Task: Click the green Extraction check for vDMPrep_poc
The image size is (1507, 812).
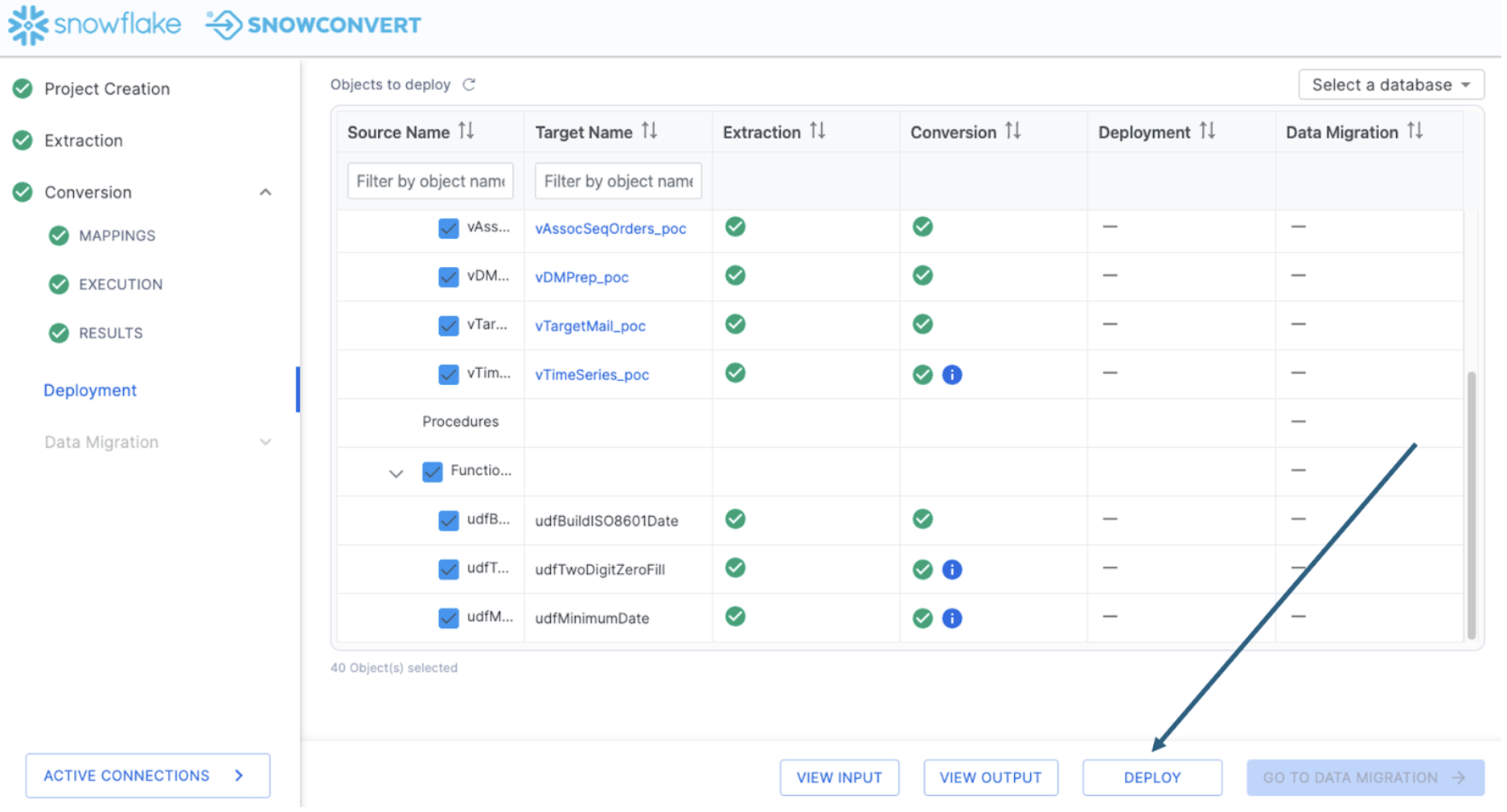Action: click(734, 275)
